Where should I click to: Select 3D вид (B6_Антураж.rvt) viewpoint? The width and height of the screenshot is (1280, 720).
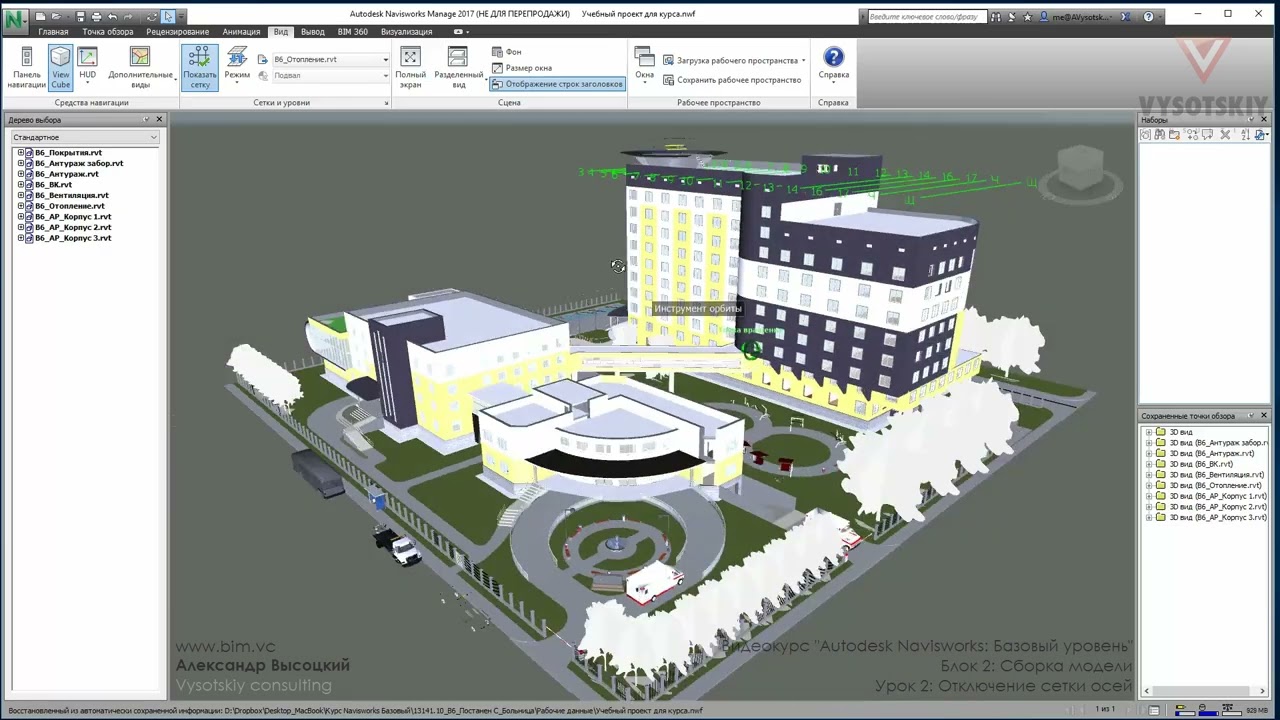tap(1211, 453)
